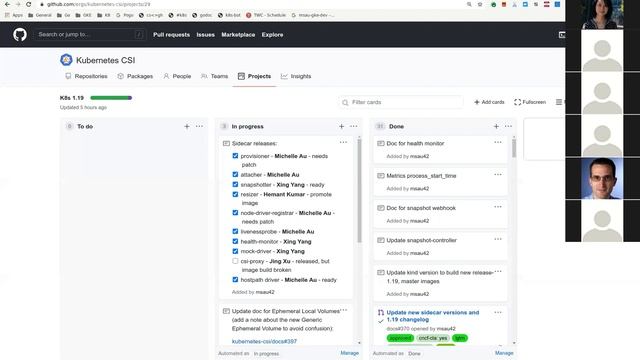Click Manage under In progress column
This screenshot has width=640, height=360.
coord(349,353)
